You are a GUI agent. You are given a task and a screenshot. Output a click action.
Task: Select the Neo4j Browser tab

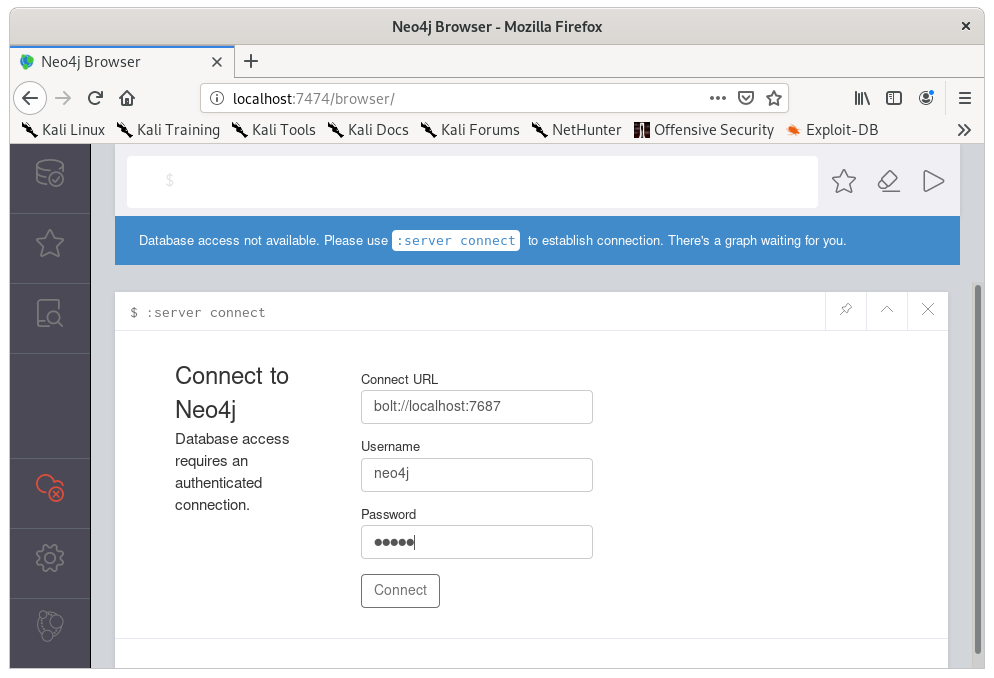pyautogui.click(x=122, y=62)
